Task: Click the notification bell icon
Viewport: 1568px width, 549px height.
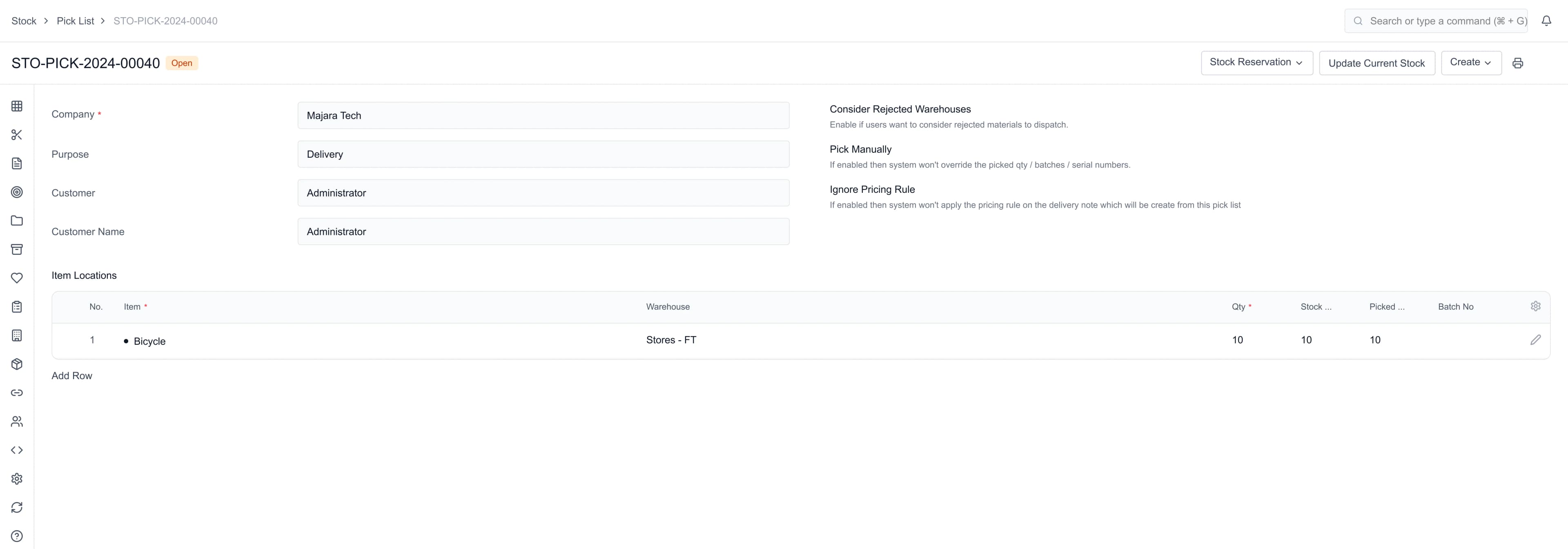Action: coord(1547,20)
